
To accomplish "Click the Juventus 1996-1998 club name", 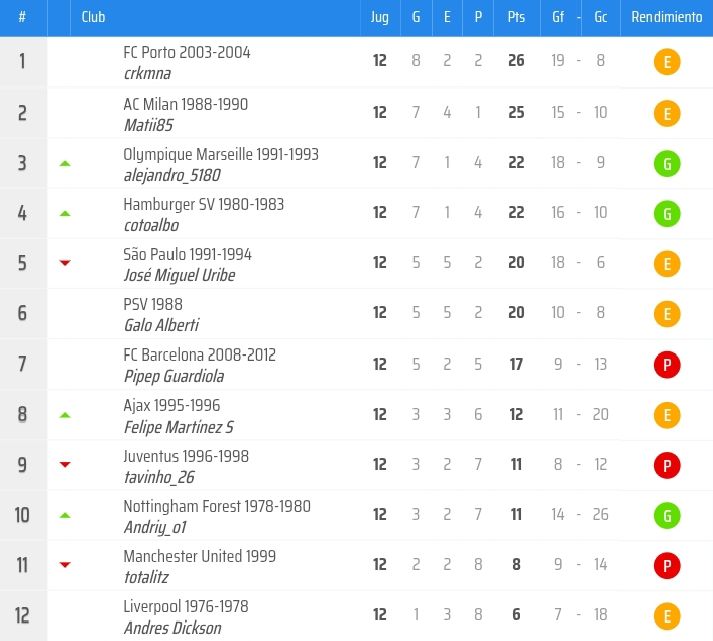I will pos(186,456).
